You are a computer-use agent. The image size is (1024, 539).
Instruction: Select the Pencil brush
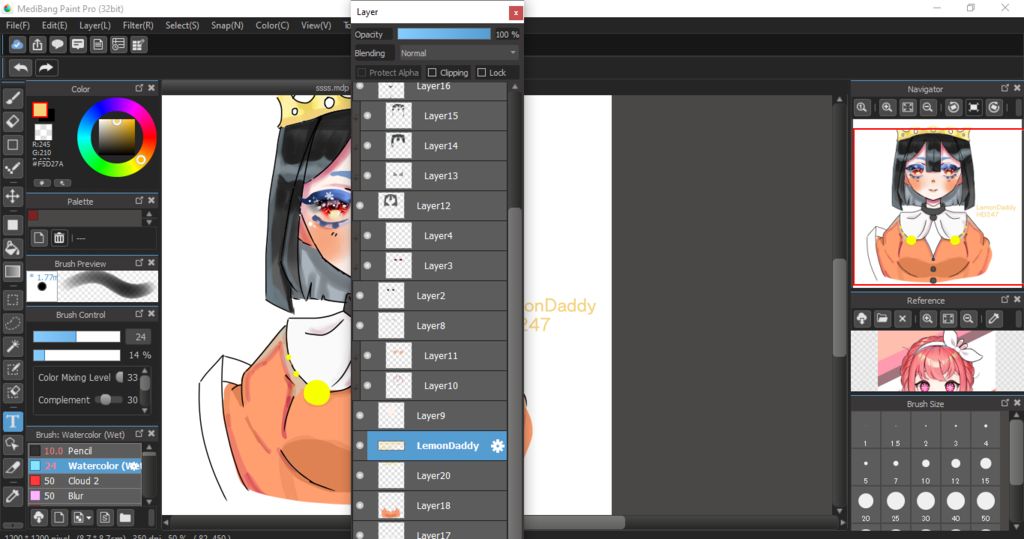click(x=85, y=451)
